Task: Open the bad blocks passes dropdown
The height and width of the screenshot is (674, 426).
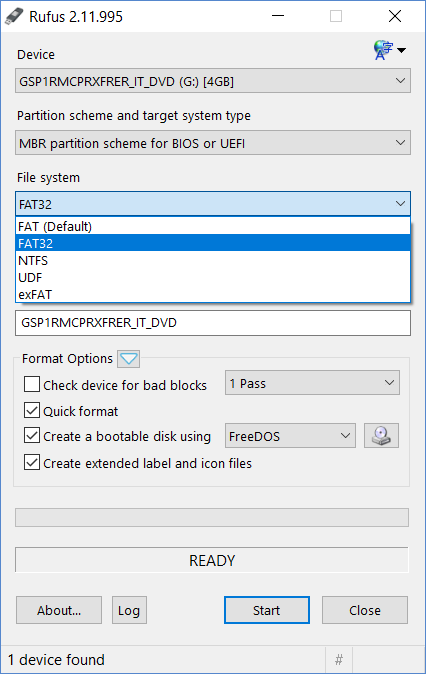Action: click(x=312, y=383)
